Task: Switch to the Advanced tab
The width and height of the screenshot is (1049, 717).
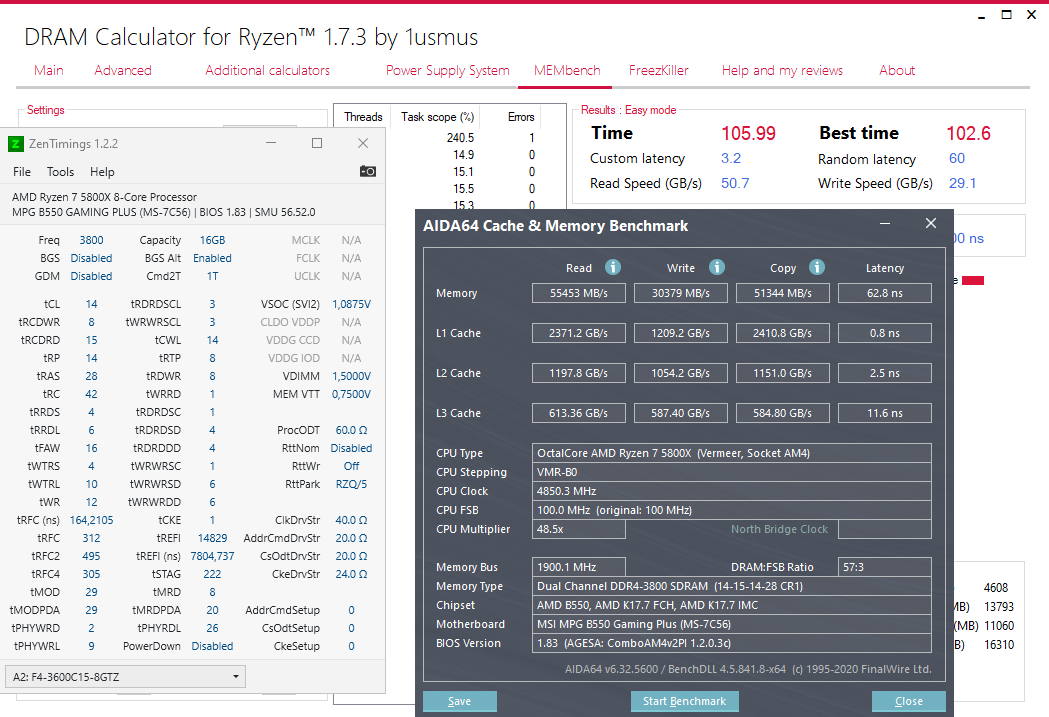Action: [x=123, y=70]
